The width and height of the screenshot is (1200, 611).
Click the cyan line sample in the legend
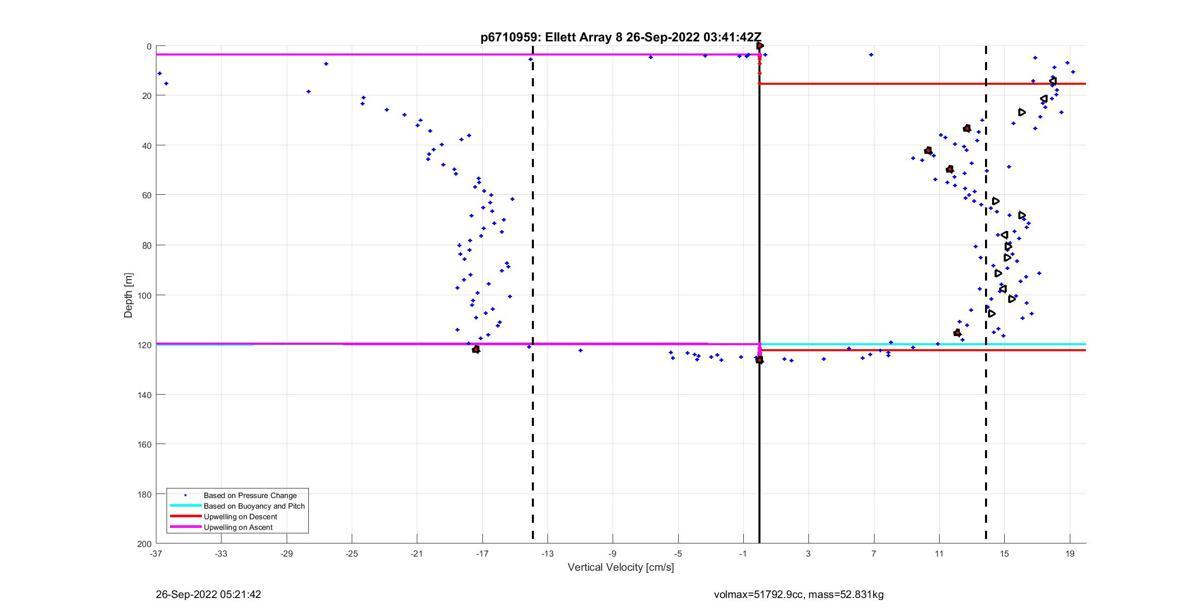click(185, 506)
